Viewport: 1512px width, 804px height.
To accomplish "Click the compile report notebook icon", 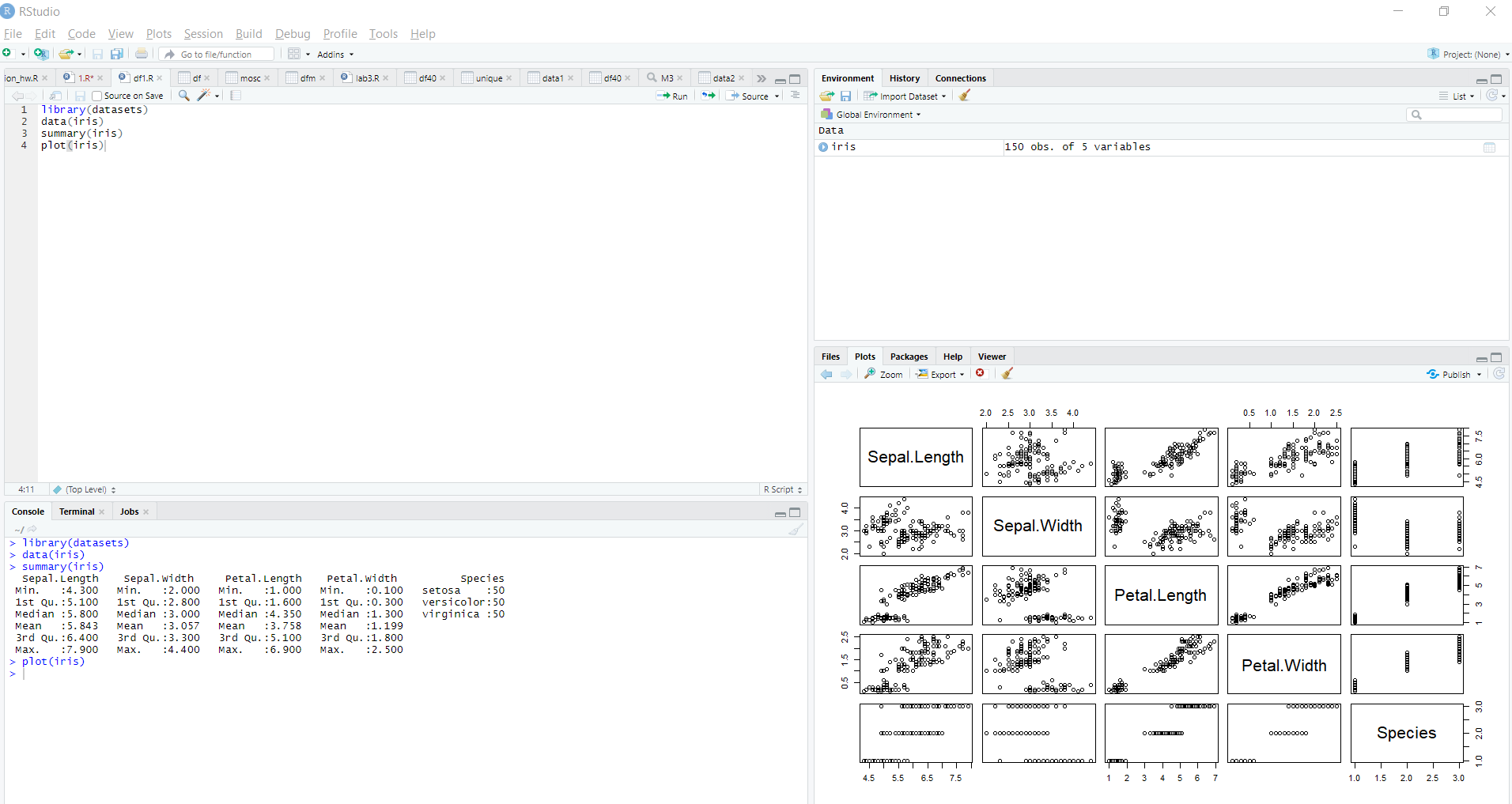I will pyautogui.click(x=236, y=96).
